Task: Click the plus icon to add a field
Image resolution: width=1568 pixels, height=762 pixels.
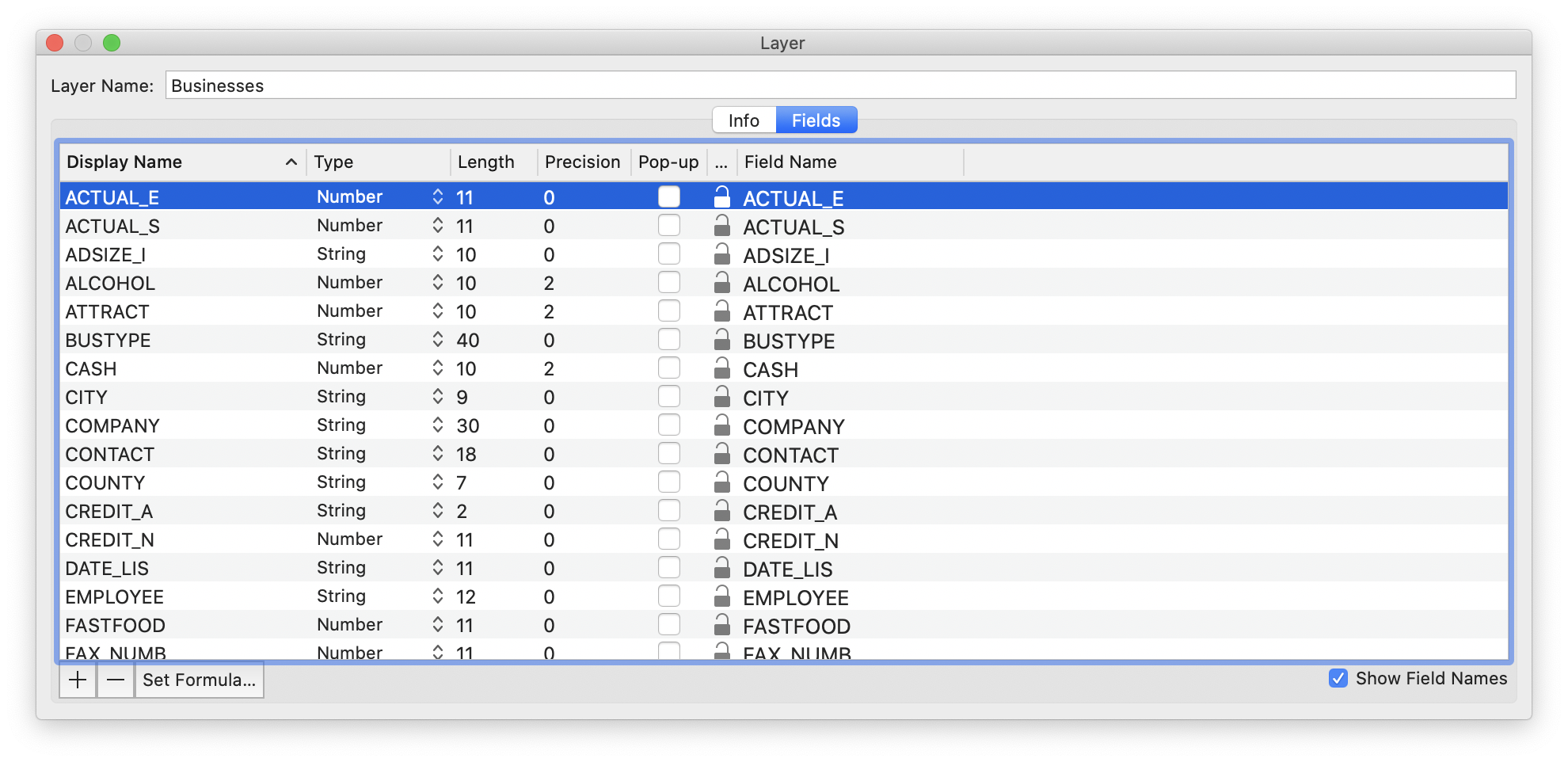Action: pyautogui.click(x=77, y=680)
